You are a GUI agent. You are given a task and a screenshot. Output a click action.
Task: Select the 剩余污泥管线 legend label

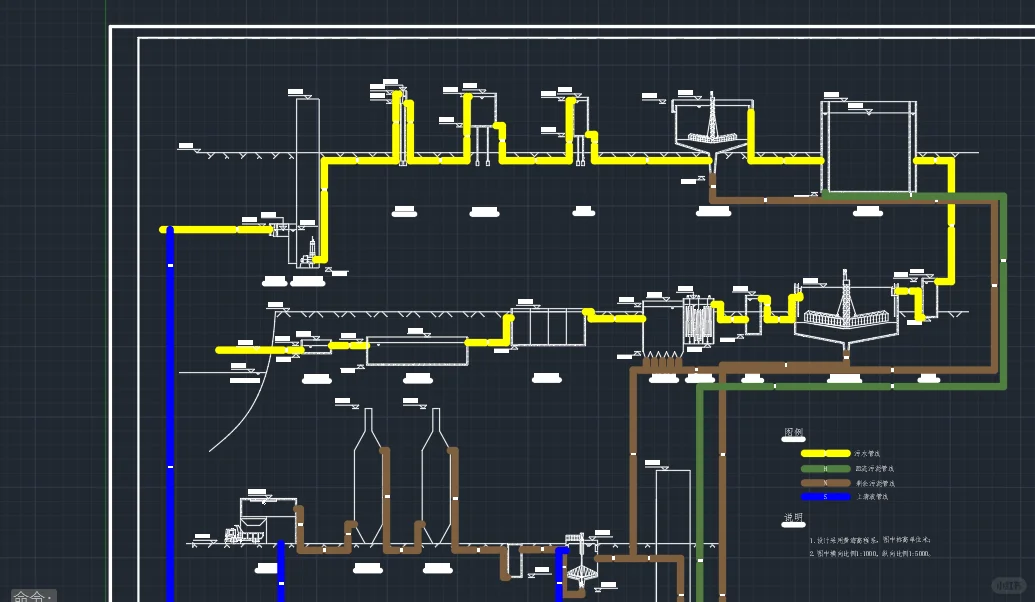[875, 483]
